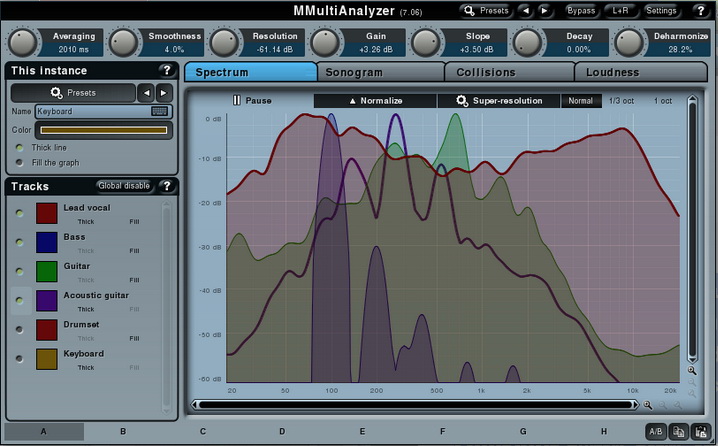Open help for This instance panel
This screenshot has width=718, height=446.
167,70
